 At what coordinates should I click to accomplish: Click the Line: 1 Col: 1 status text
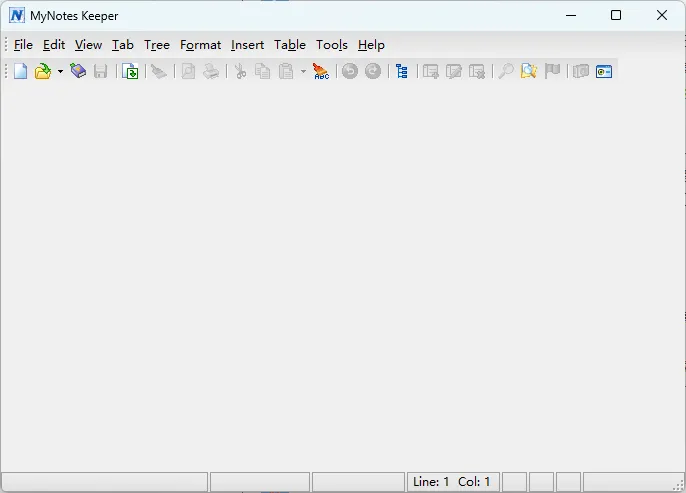pyautogui.click(x=452, y=482)
